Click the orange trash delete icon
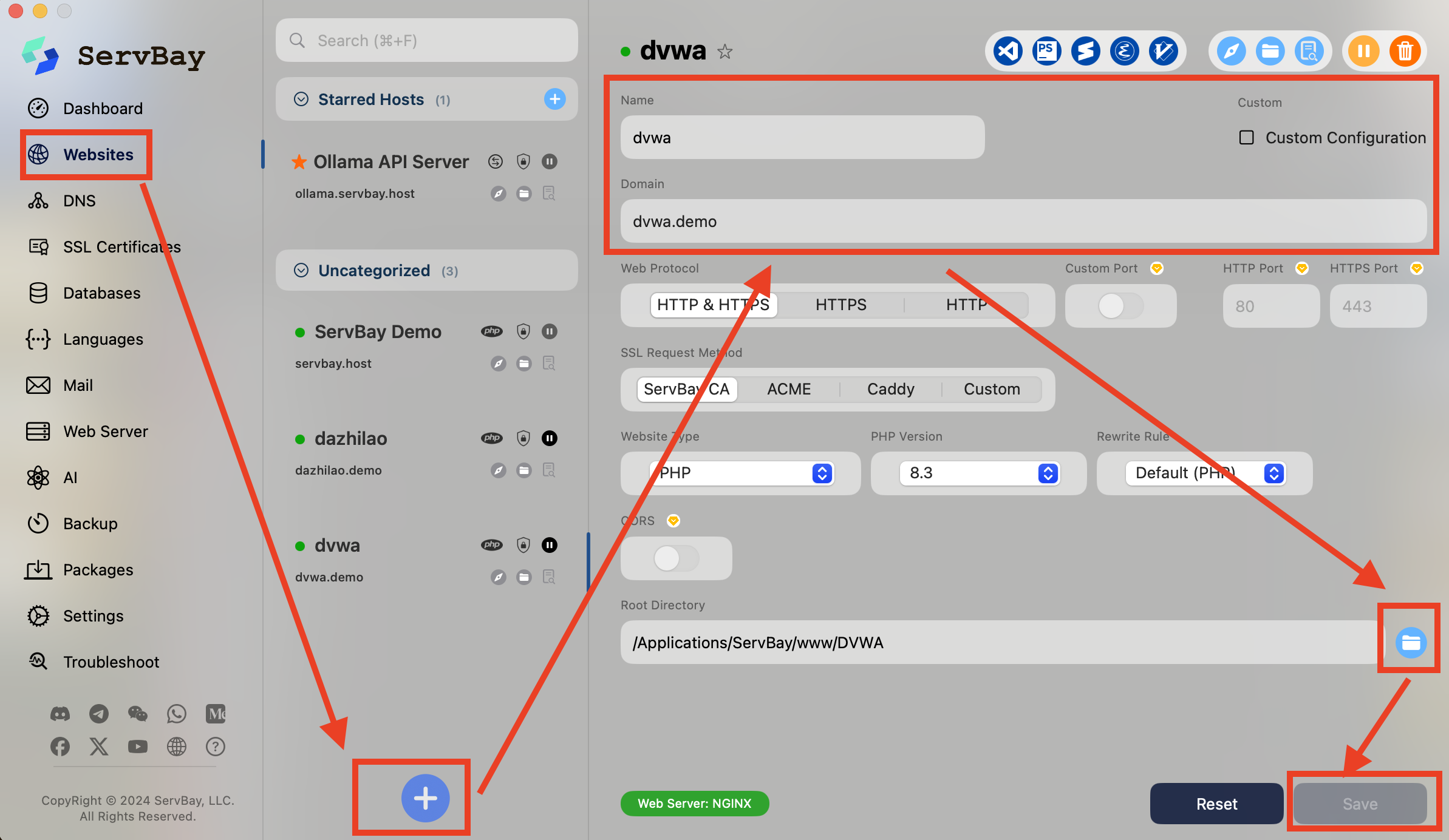Viewport: 1449px width, 840px height. (1405, 51)
